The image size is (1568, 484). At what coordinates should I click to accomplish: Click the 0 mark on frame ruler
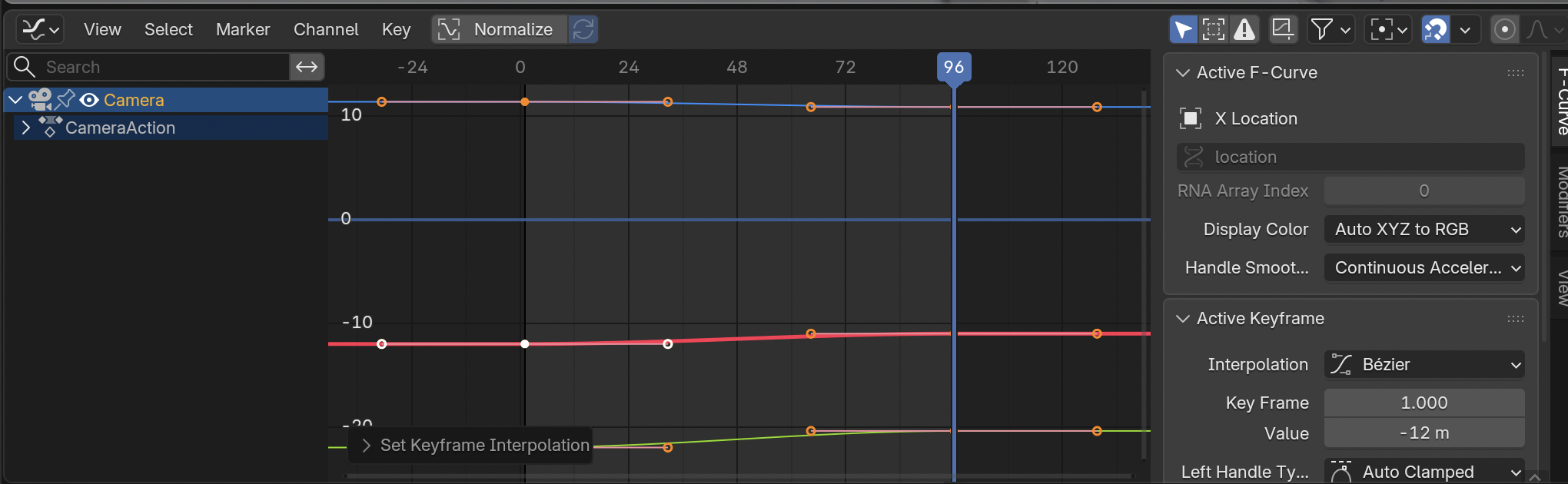click(520, 68)
